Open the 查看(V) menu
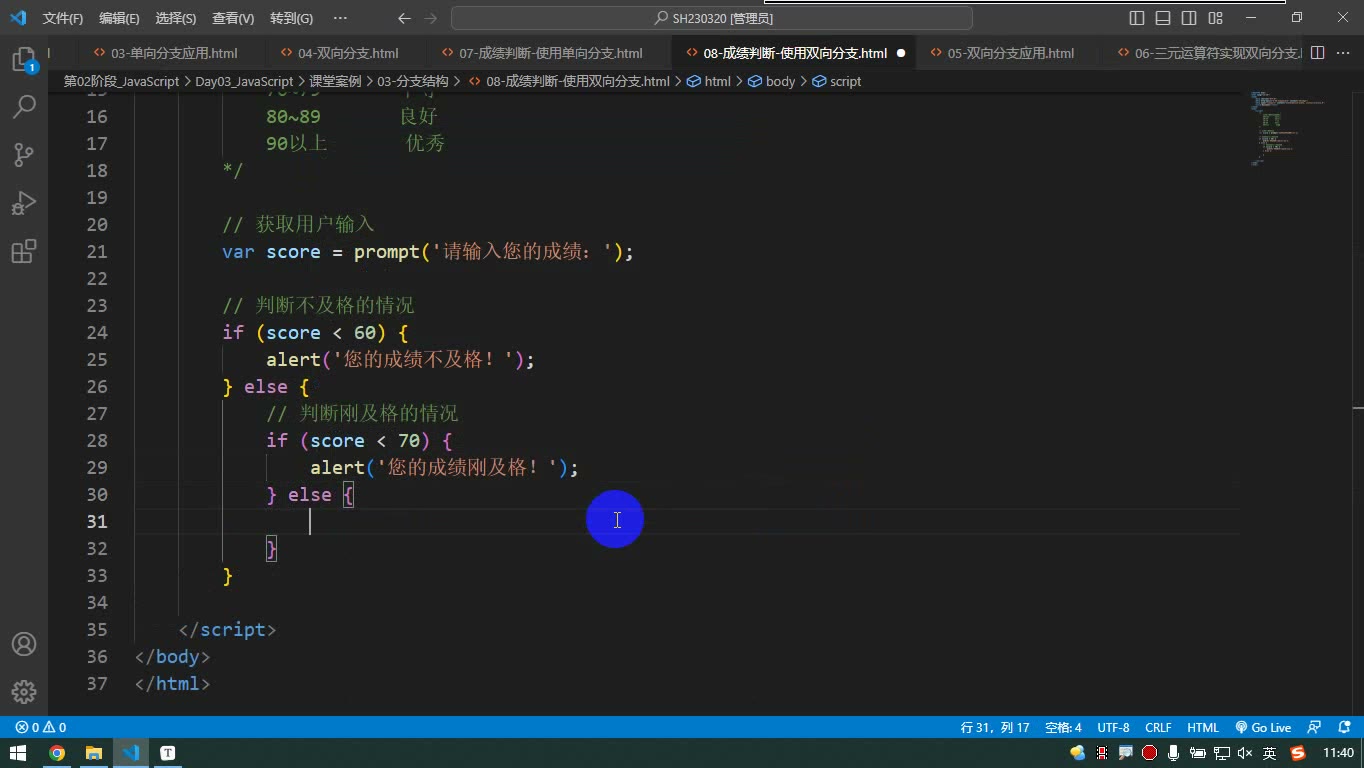The height and width of the screenshot is (768, 1364). 233,18
